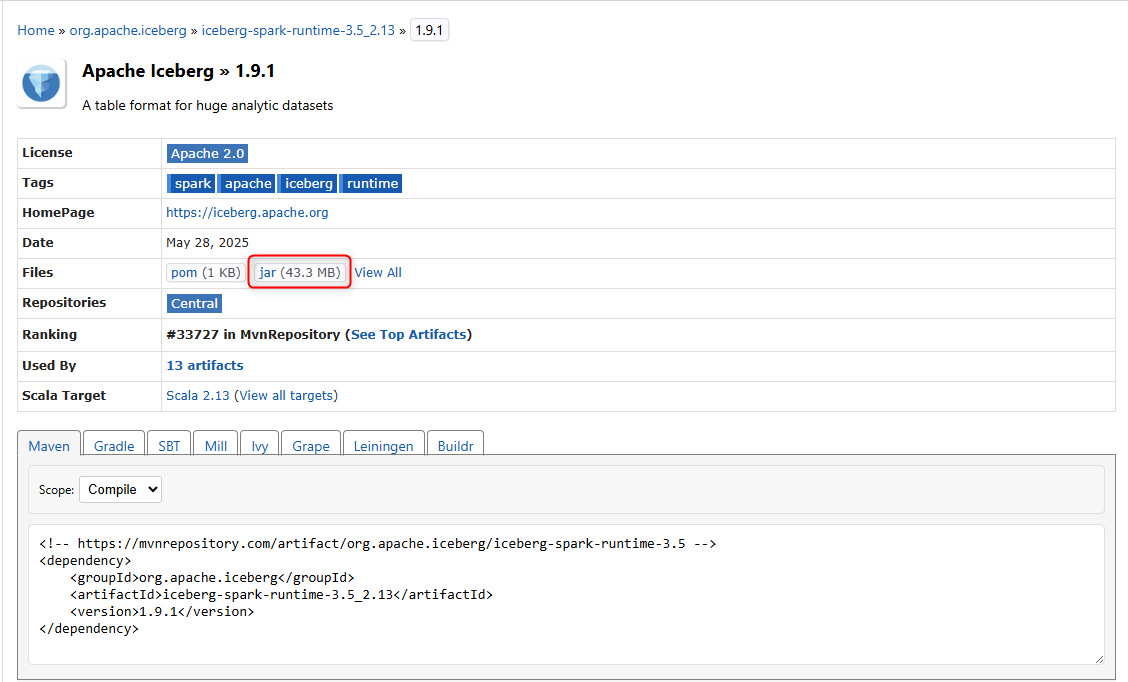Click the date text May 28, 2025

tap(207, 242)
